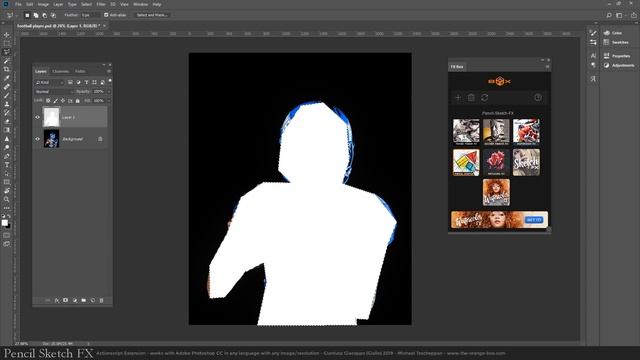Click Subtract from Selection mode icon
The width and height of the screenshot is (640, 360).
[44, 15]
